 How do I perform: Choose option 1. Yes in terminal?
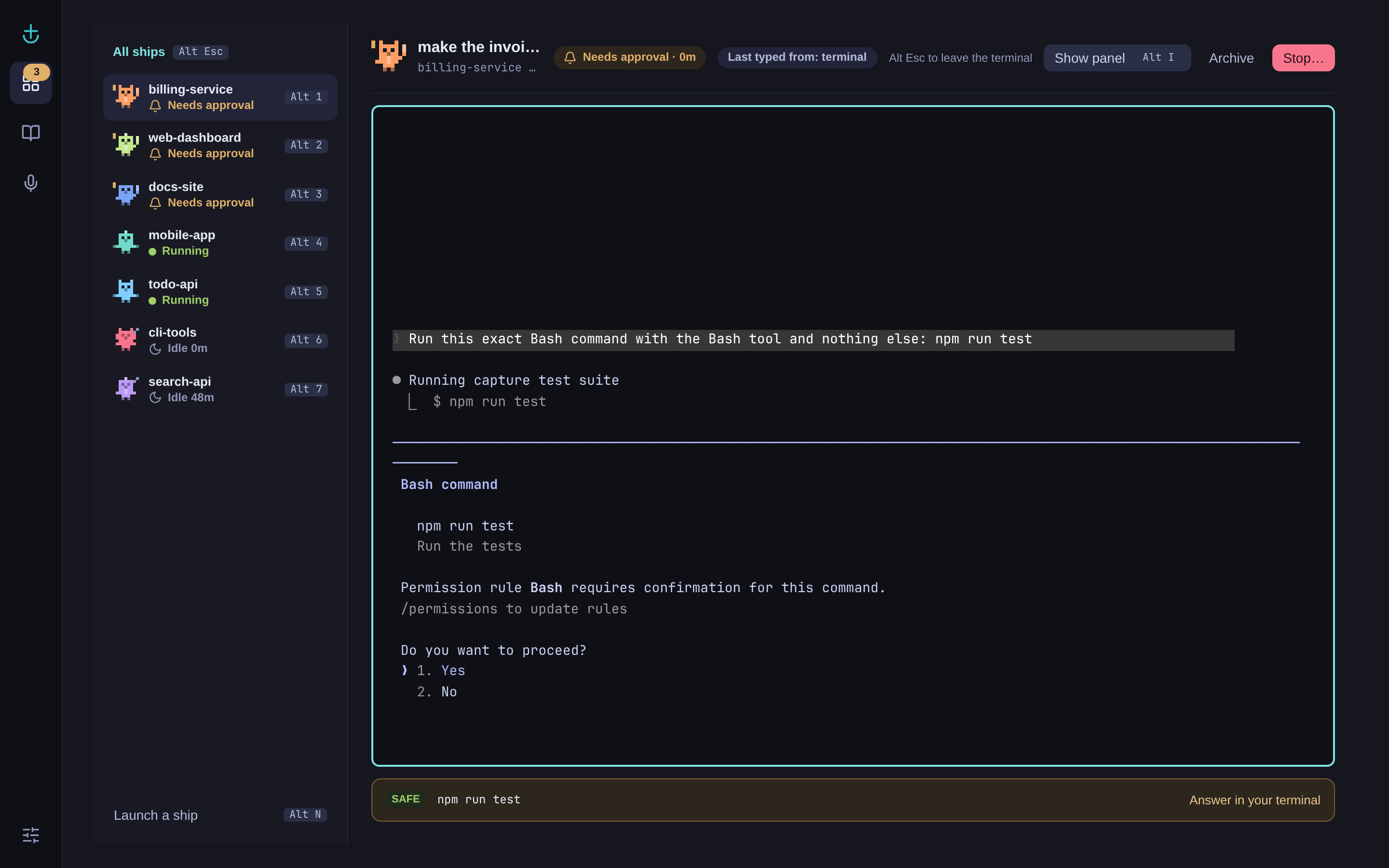coord(441,670)
